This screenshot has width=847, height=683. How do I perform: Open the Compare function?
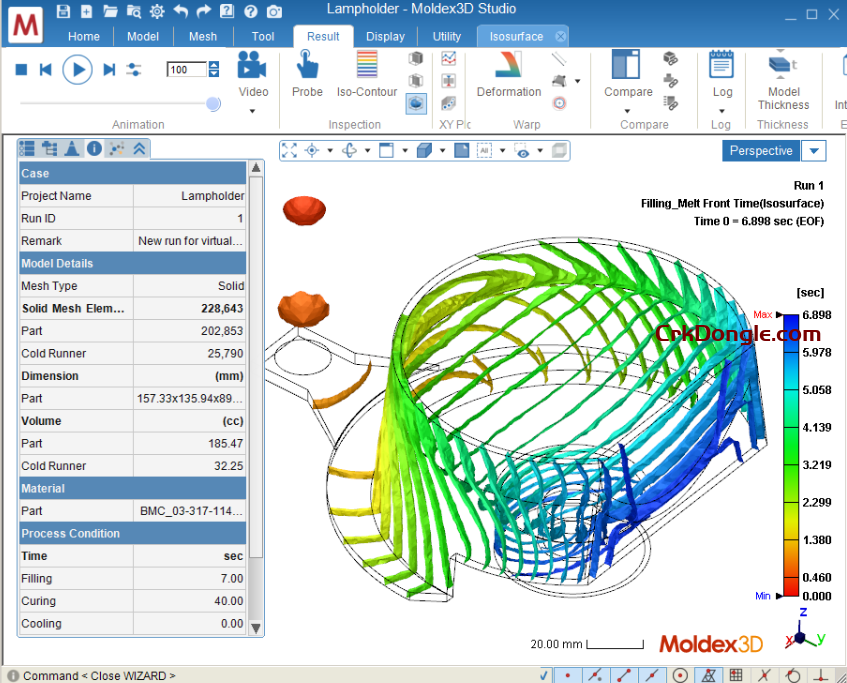point(627,70)
